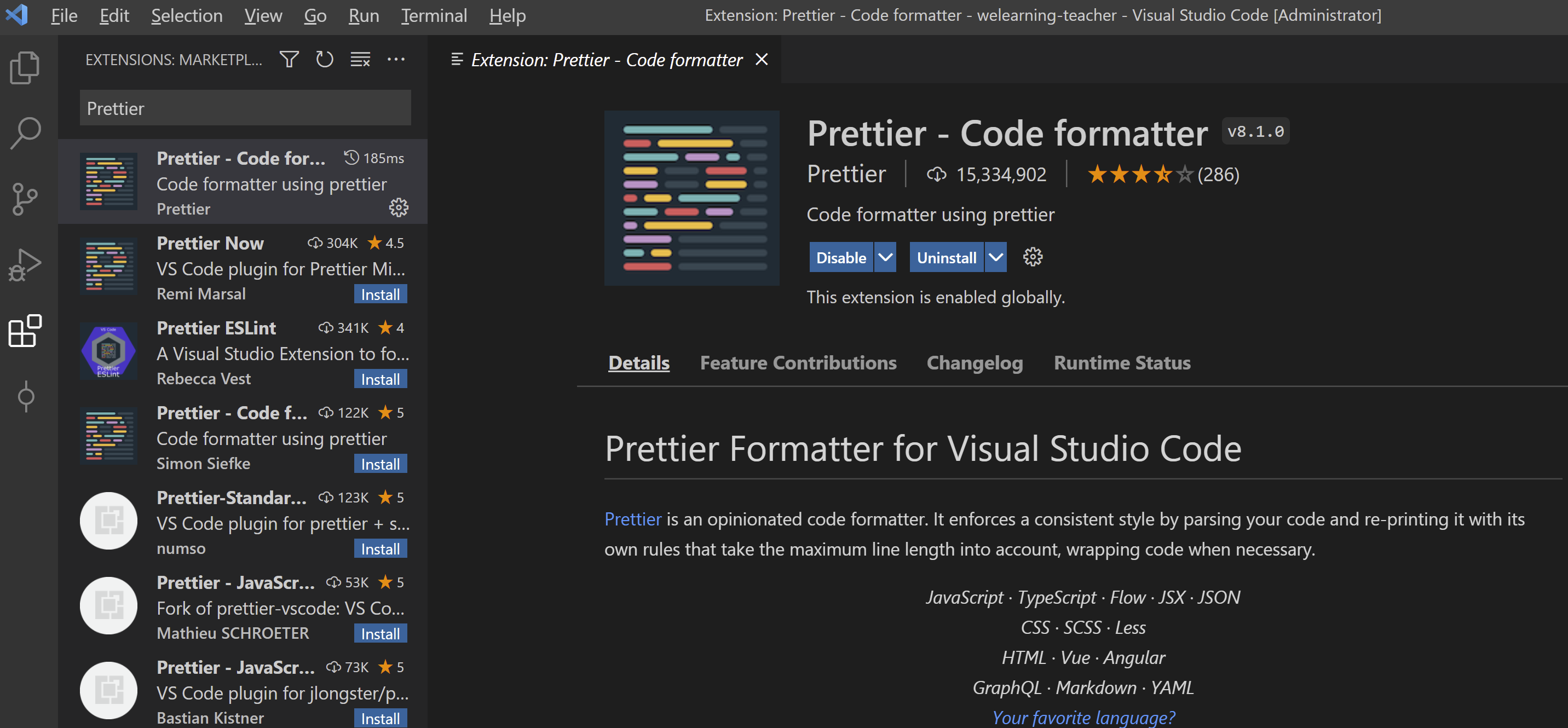Screen dimensions: 1568x728
Task: Expand the Disable dropdown arrow
Action: click(885, 257)
